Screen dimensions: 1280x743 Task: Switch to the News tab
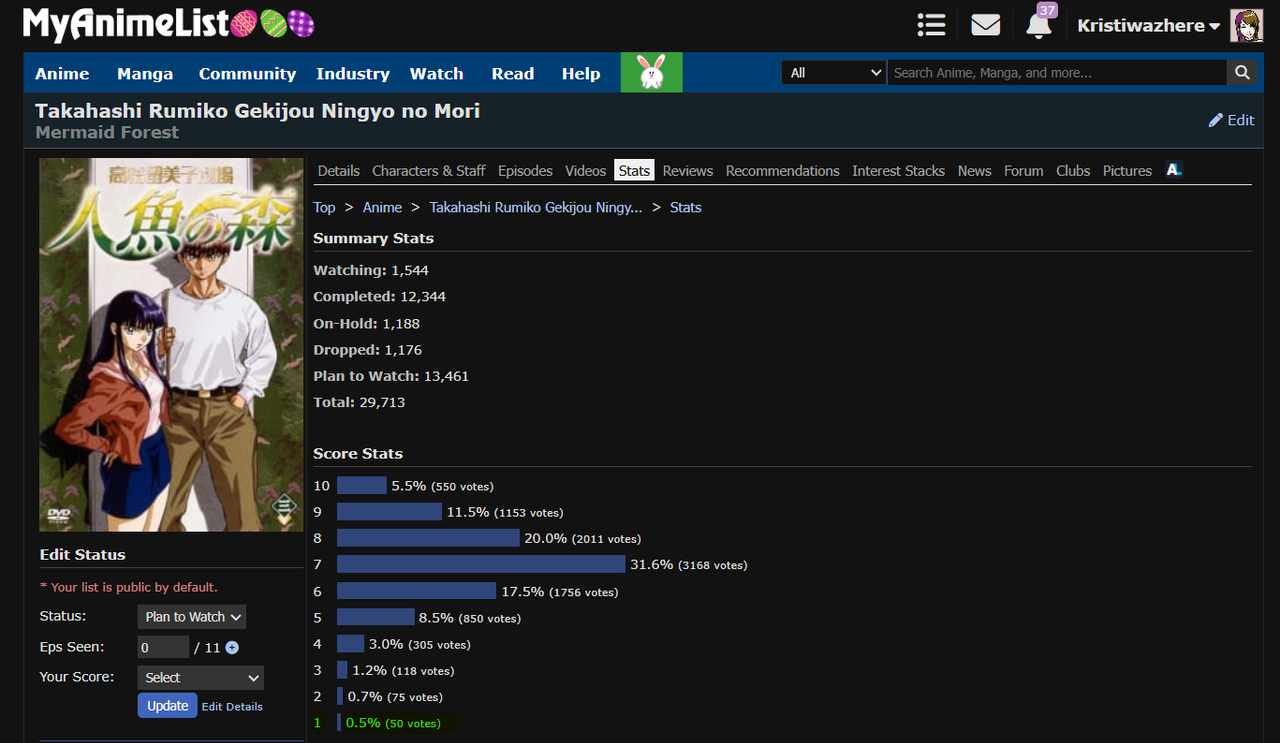[x=975, y=171]
